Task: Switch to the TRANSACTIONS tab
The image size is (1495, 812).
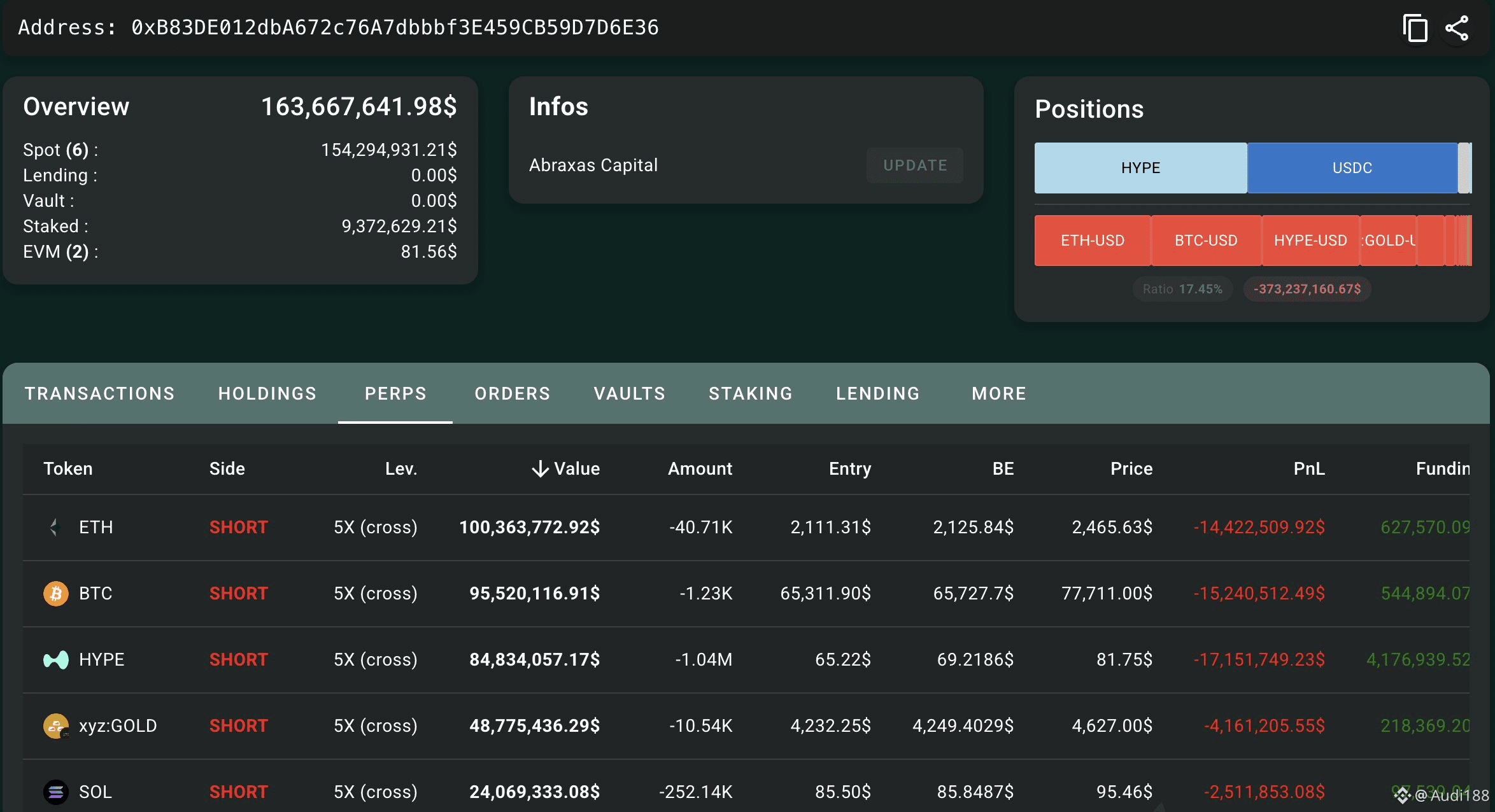Action: [x=99, y=393]
